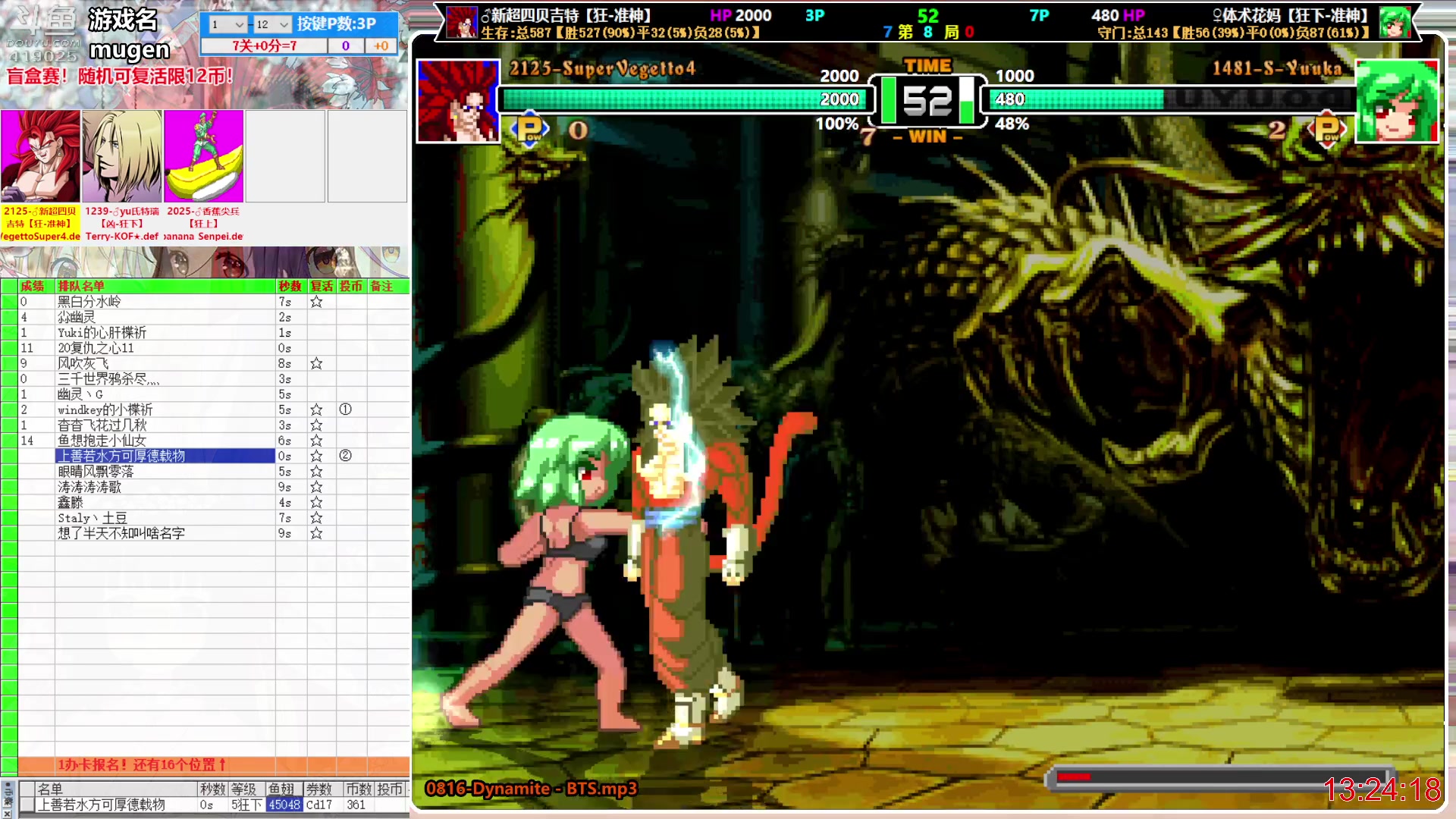Click the revive star in the windkey row
1456x819 pixels.
point(316,410)
